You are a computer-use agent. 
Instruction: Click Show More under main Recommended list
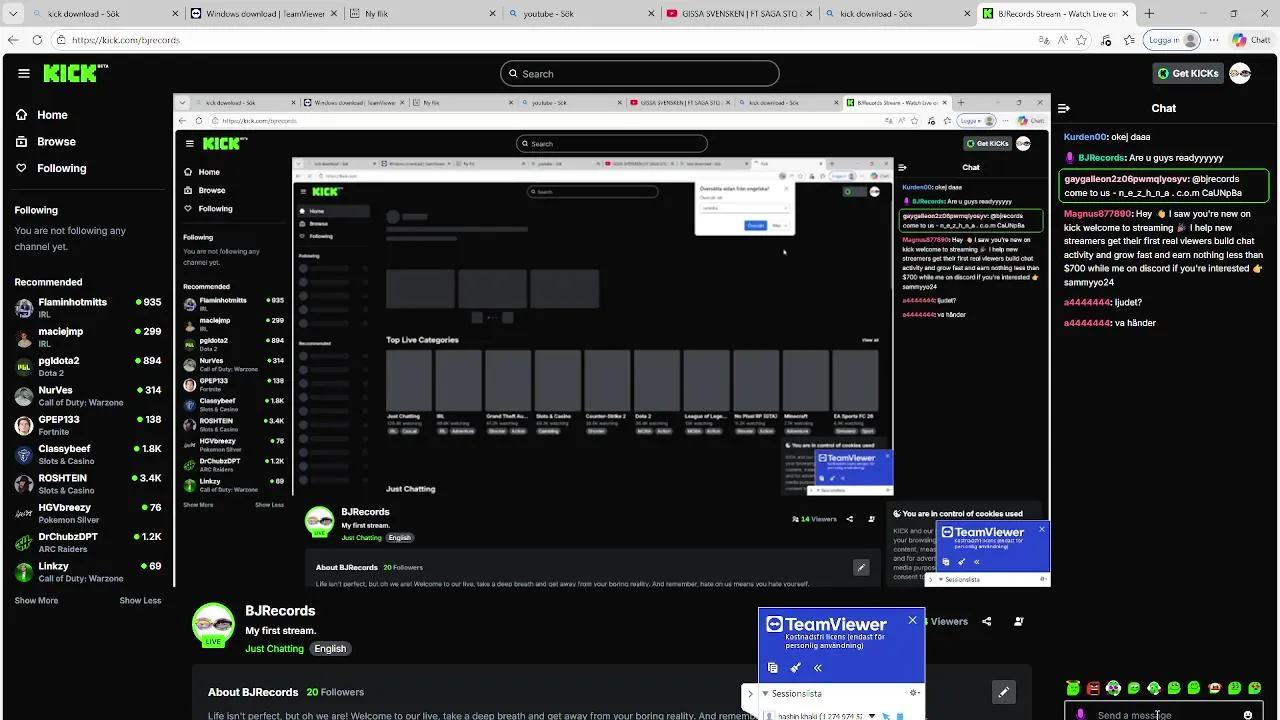(x=36, y=601)
